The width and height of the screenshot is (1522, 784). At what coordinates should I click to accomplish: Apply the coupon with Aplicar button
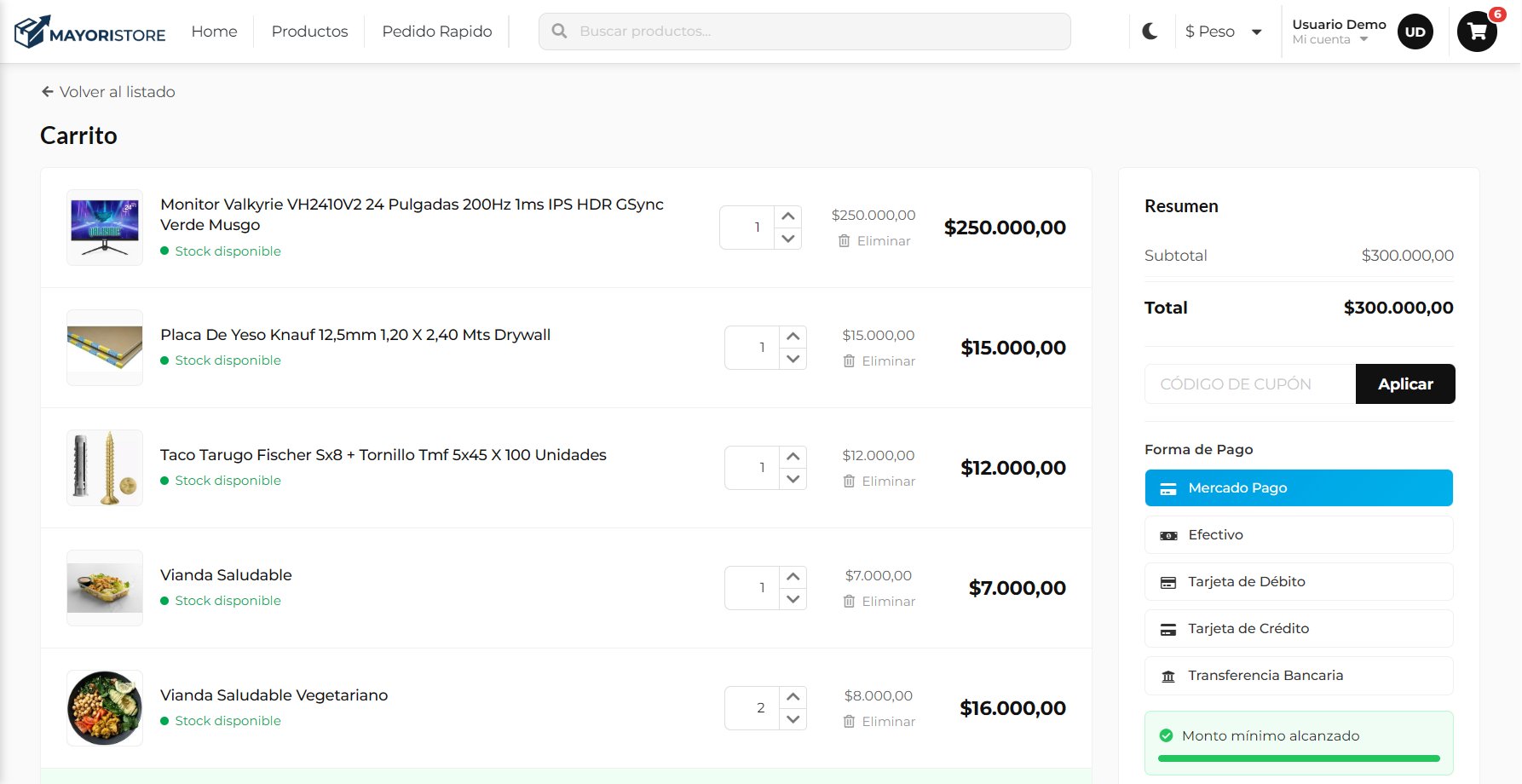pyautogui.click(x=1405, y=384)
